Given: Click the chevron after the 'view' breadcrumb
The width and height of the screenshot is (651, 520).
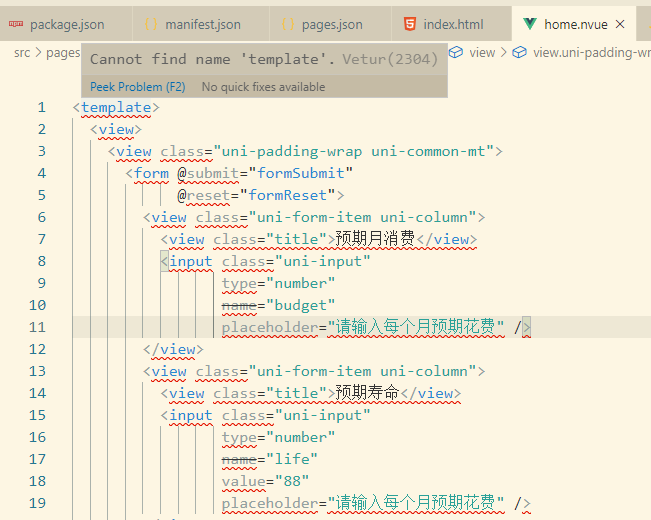Looking at the screenshot, I should 504,53.
